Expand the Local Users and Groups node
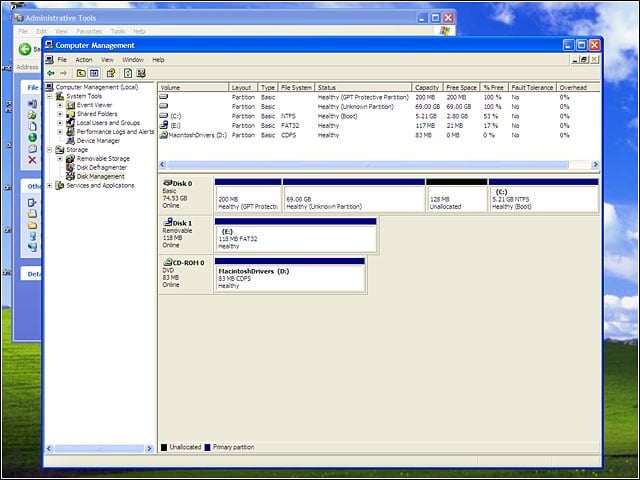The width and height of the screenshot is (640, 480). (x=60, y=123)
